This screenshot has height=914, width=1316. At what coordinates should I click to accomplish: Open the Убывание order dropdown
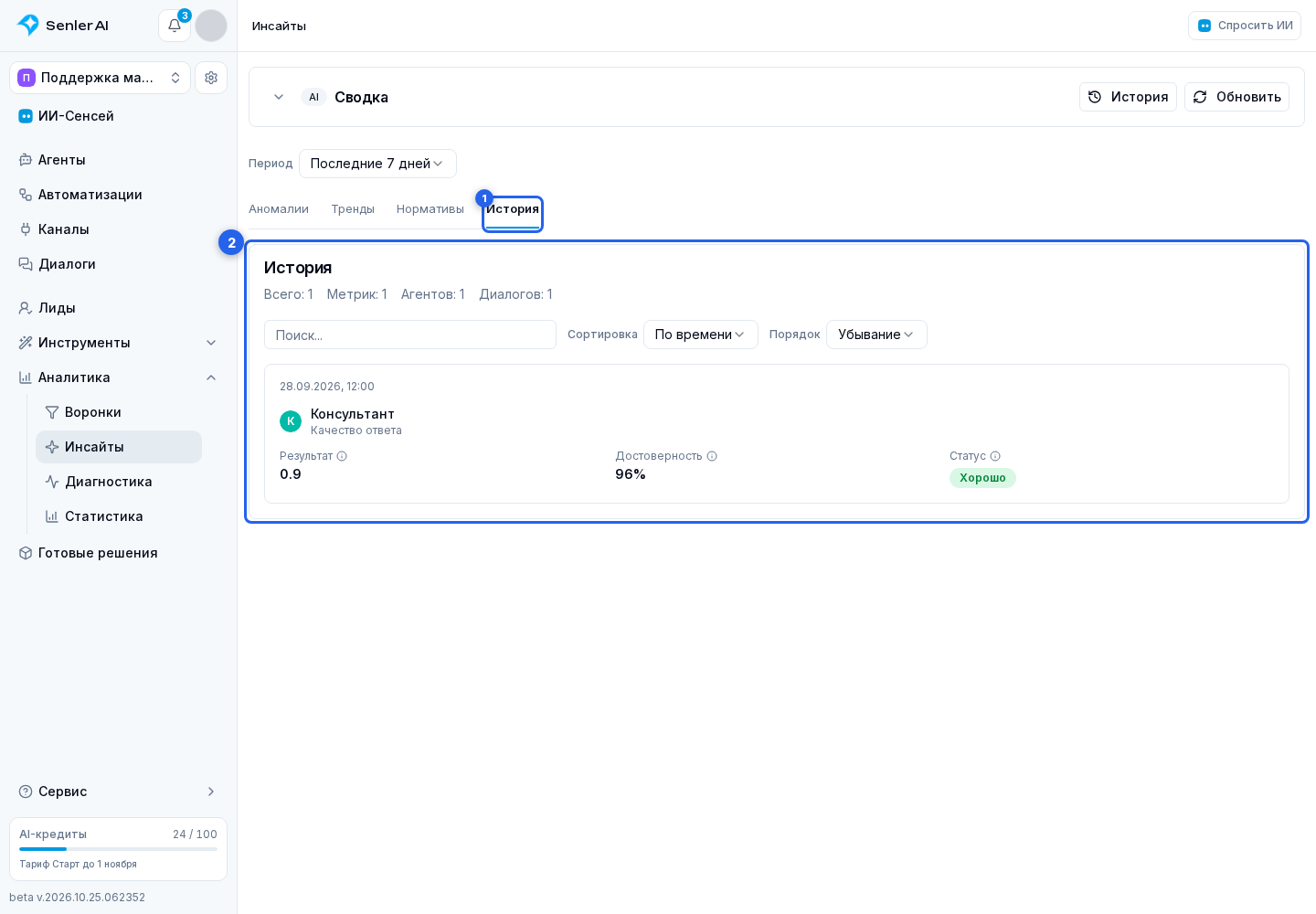[x=876, y=335]
